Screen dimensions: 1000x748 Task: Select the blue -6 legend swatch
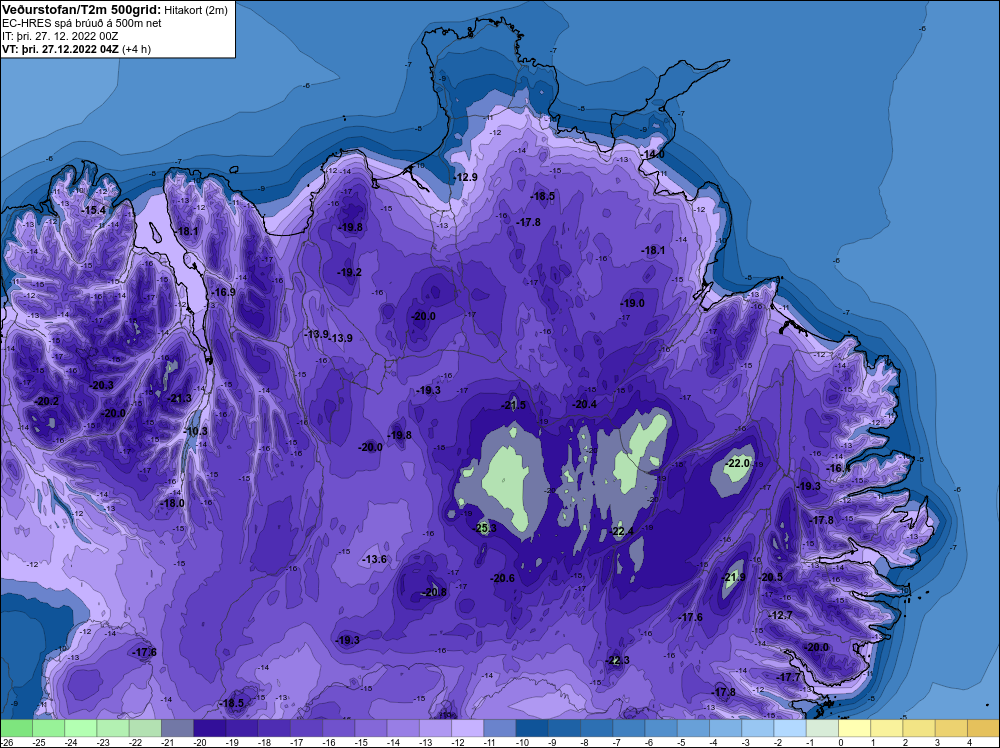coord(661,728)
